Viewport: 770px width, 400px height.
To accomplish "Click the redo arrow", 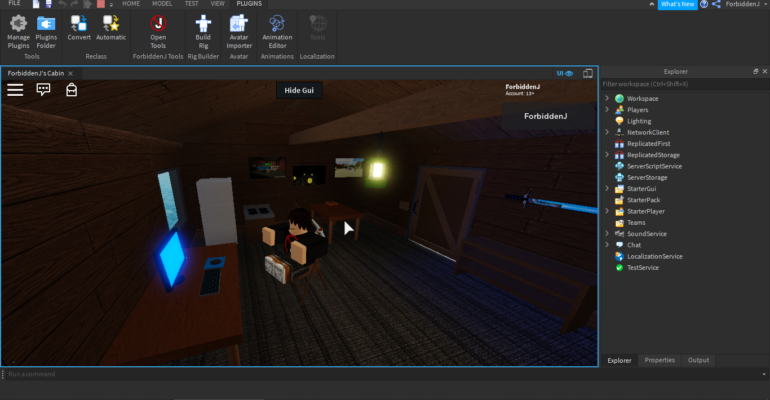I will 75,4.
